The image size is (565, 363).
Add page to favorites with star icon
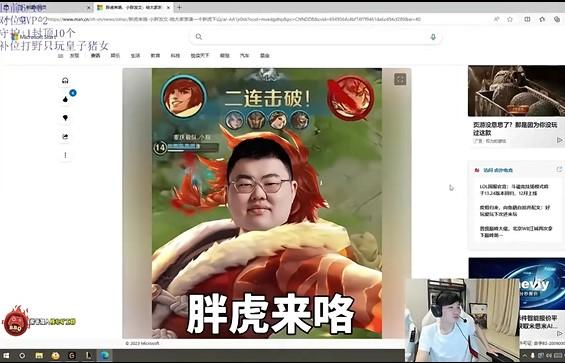(x=510, y=19)
